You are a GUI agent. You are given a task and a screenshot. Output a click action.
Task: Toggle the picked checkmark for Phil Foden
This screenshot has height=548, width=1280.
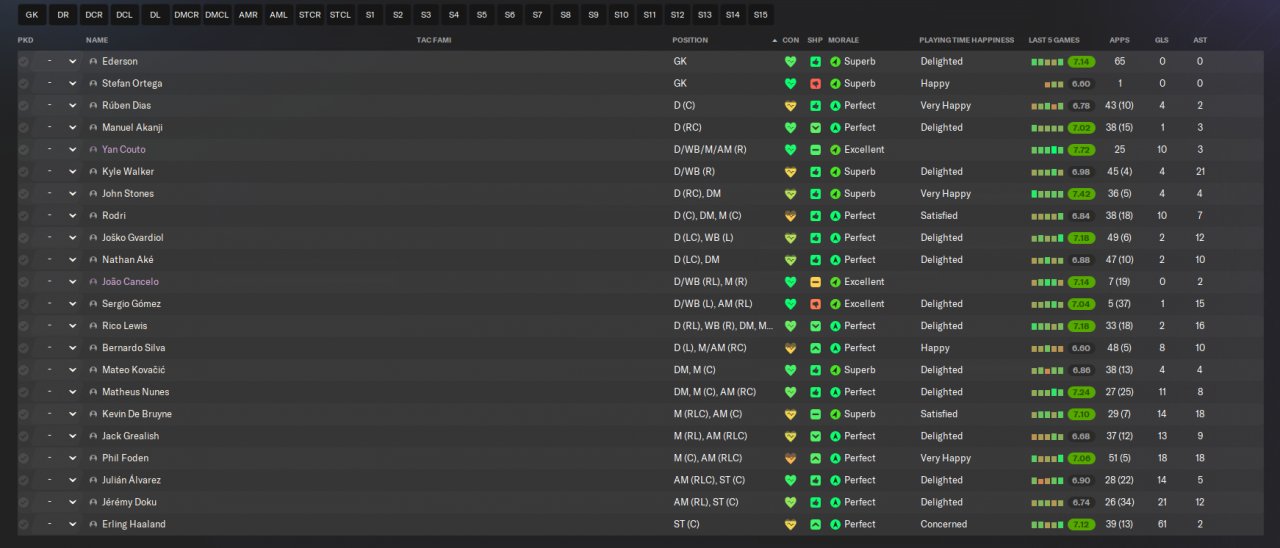pyautogui.click(x=24, y=457)
